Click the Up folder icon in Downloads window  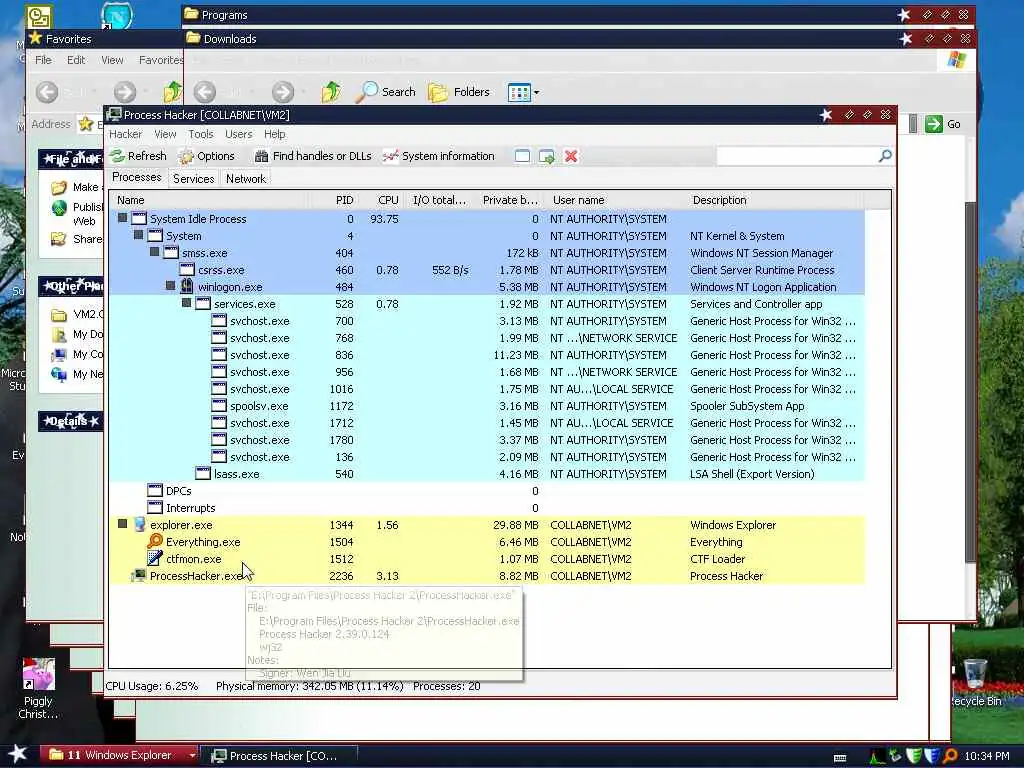[x=331, y=92]
